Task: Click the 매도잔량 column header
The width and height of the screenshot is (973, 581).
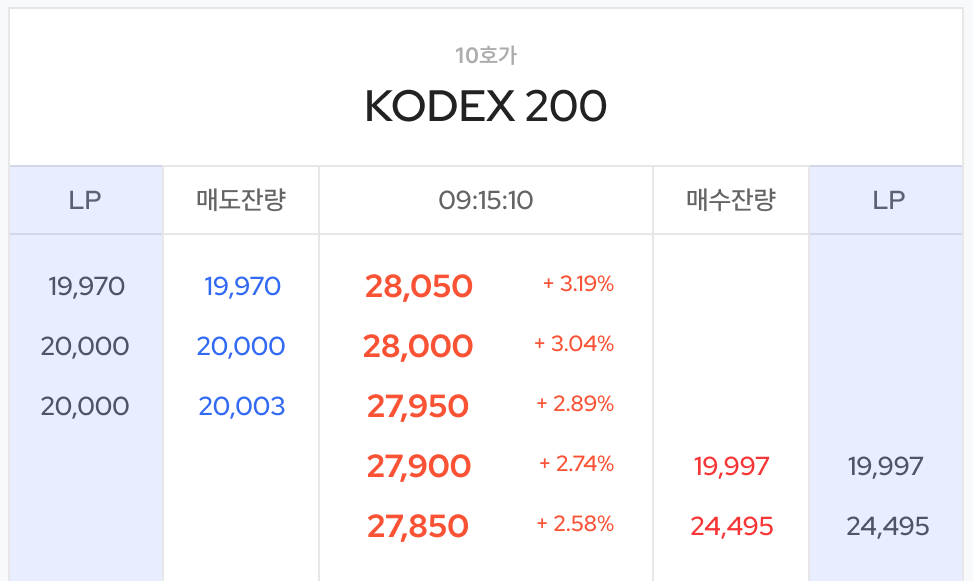Action: [x=241, y=199]
